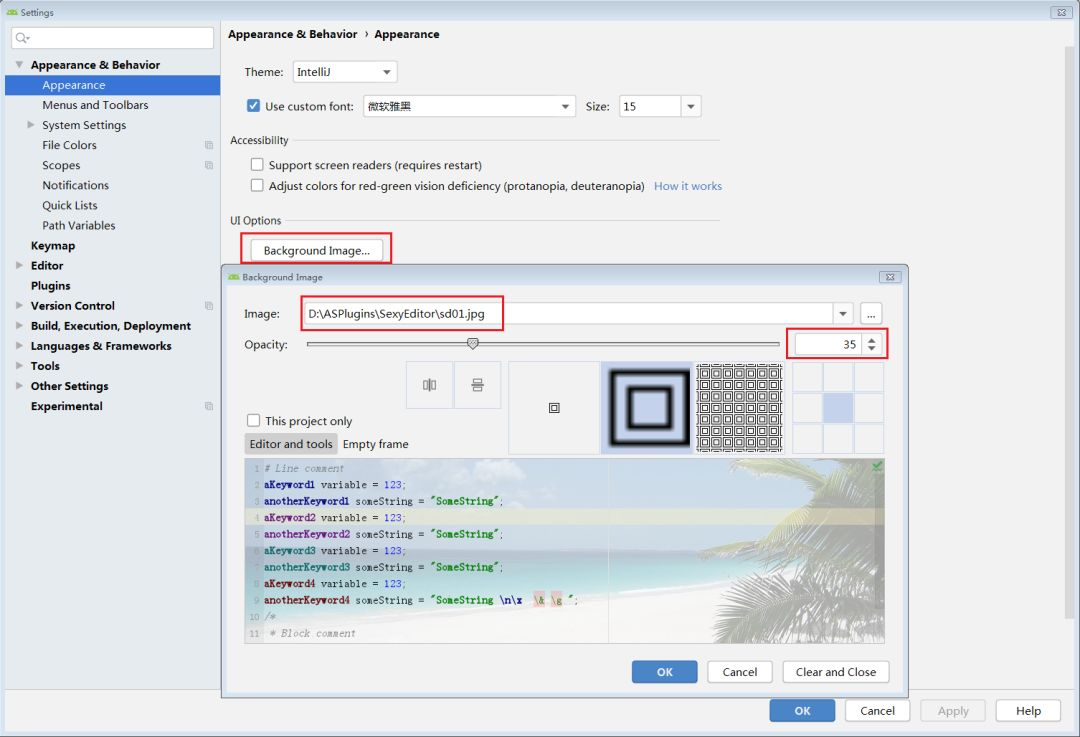
Task: Select the center anchor placement cell
Action: tap(838, 408)
